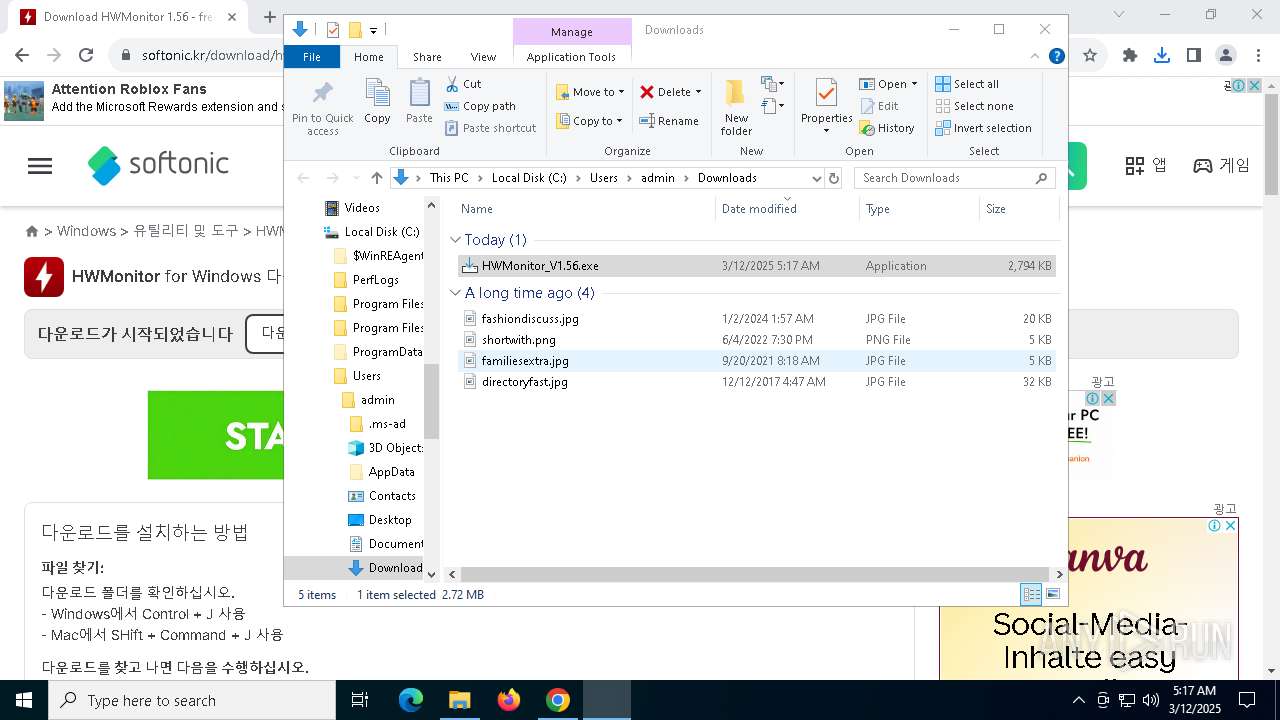Select the Home ribbon tab

click(368, 57)
